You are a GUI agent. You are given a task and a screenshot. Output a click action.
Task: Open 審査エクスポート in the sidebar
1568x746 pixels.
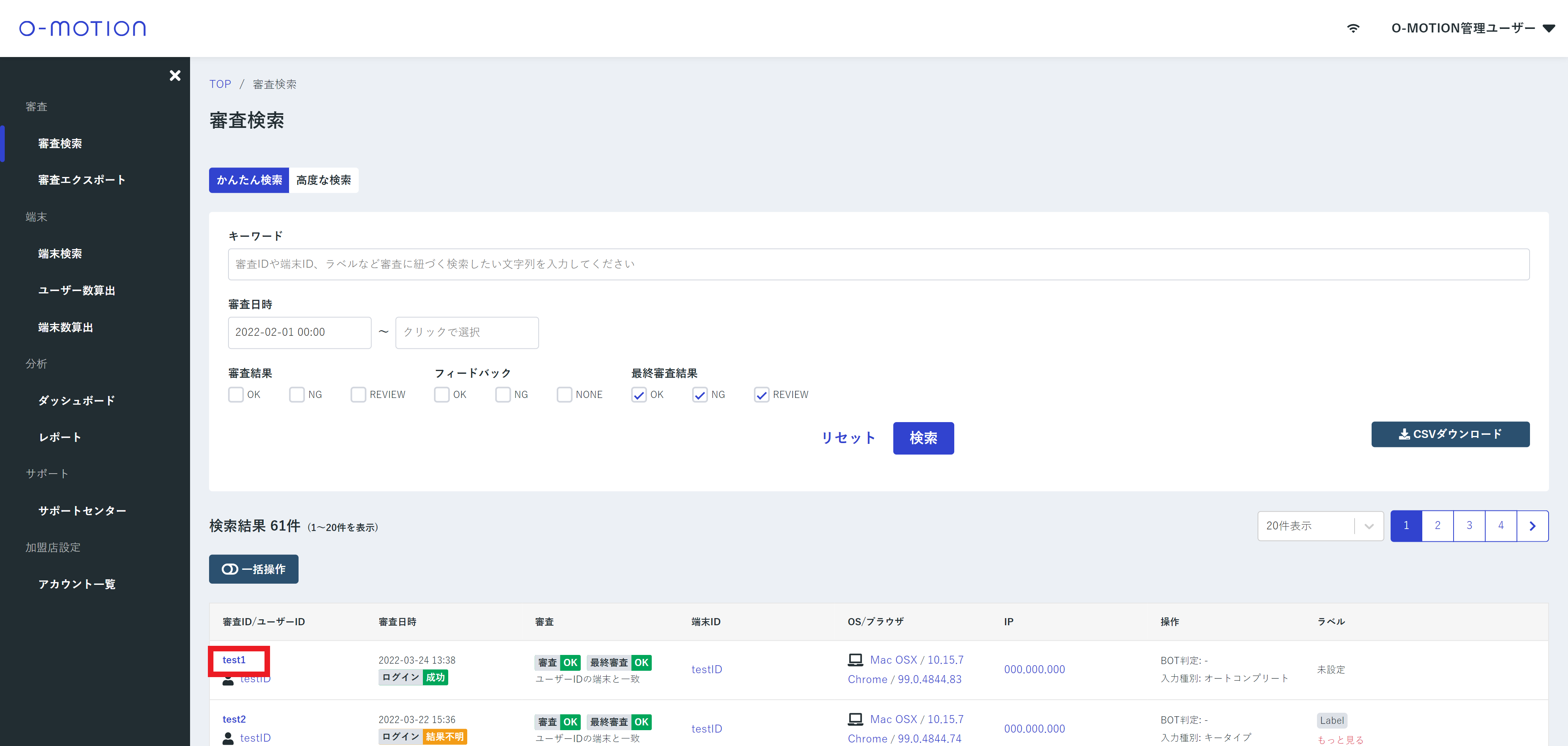coord(82,180)
